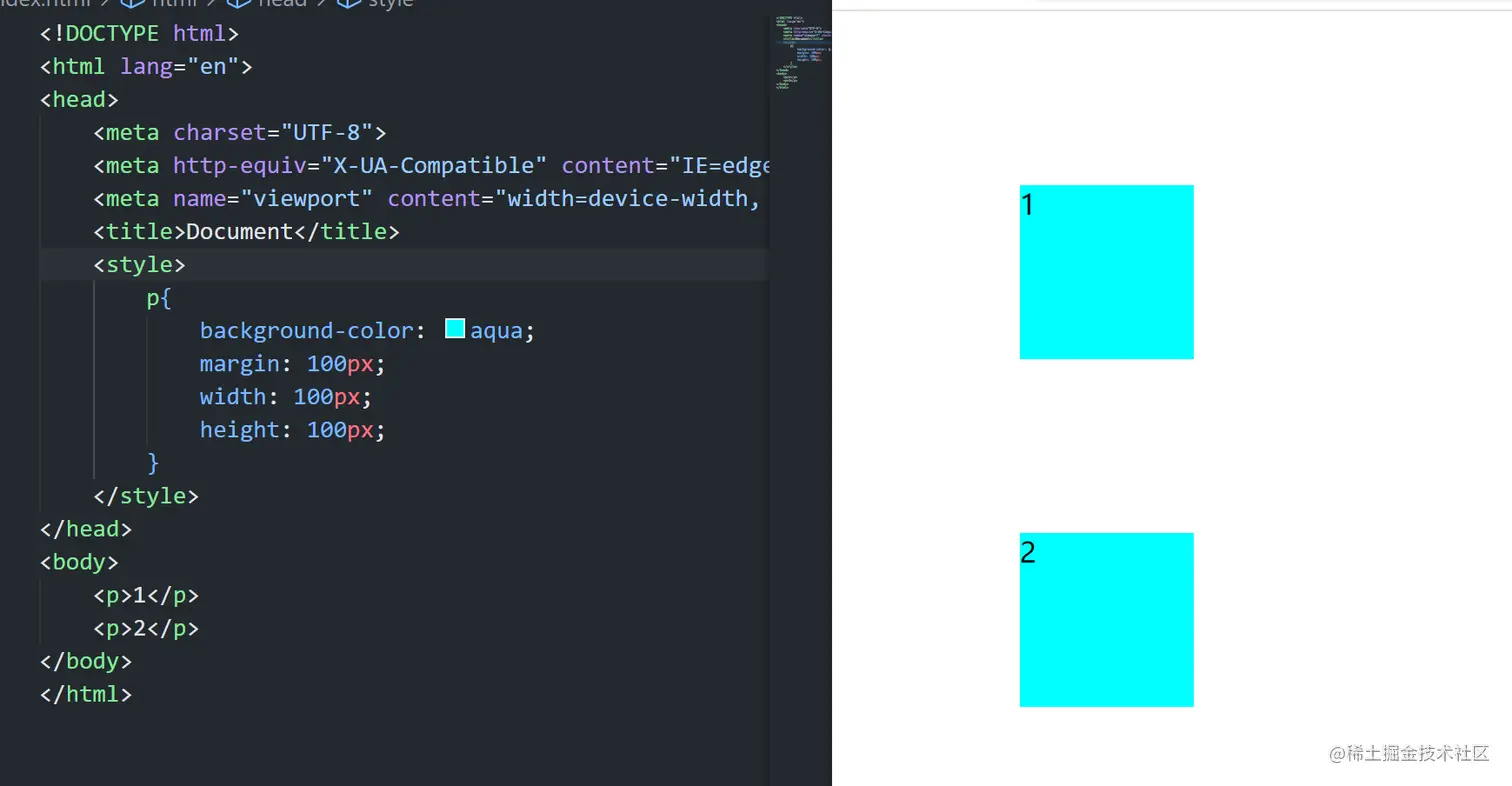The height and width of the screenshot is (786, 1512).
Task: Click the closing </head> tag
Action: pyautogui.click(x=86, y=529)
